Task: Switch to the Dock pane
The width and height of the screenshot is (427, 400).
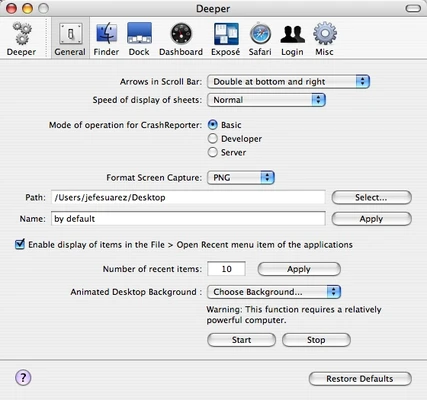Action: click(139, 39)
